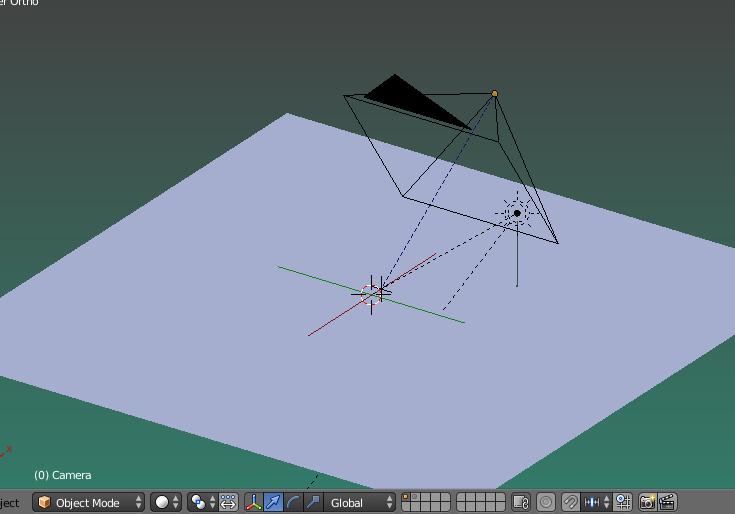Click the first active layer button
735x514 pixels.
pos(406,497)
